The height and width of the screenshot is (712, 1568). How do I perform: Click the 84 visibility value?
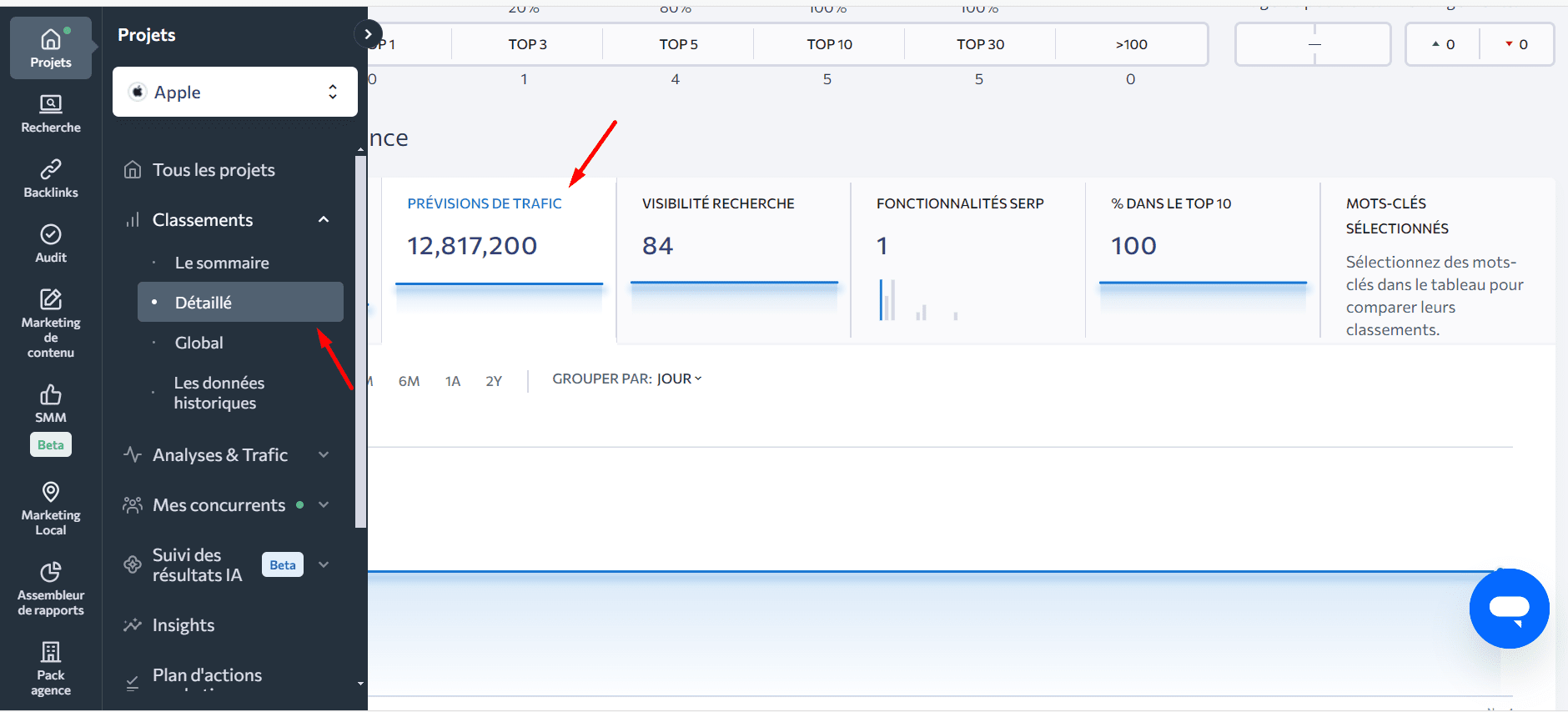pyautogui.click(x=657, y=246)
